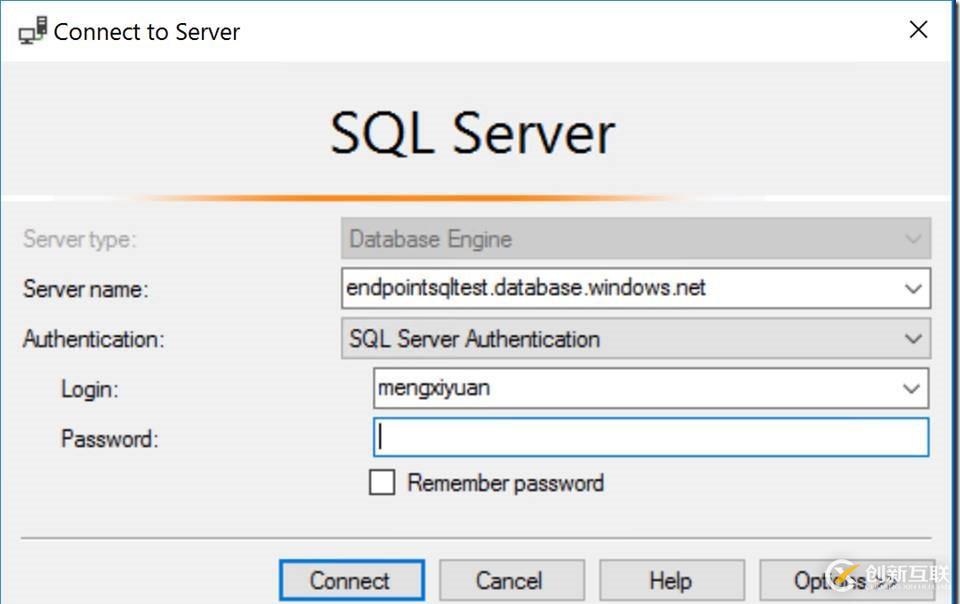Open the Login dropdown arrow

(x=911, y=389)
